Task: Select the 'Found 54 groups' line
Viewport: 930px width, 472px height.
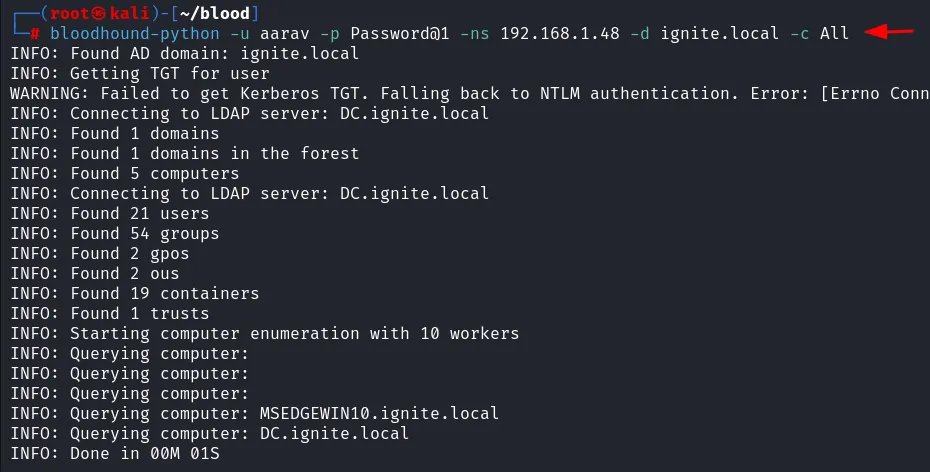Action: (114, 233)
